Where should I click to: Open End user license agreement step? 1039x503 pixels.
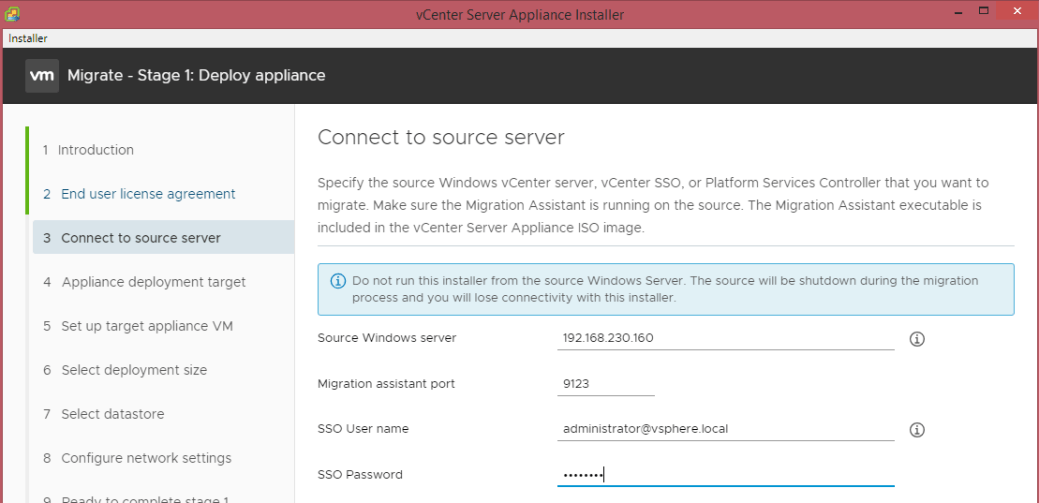(148, 194)
